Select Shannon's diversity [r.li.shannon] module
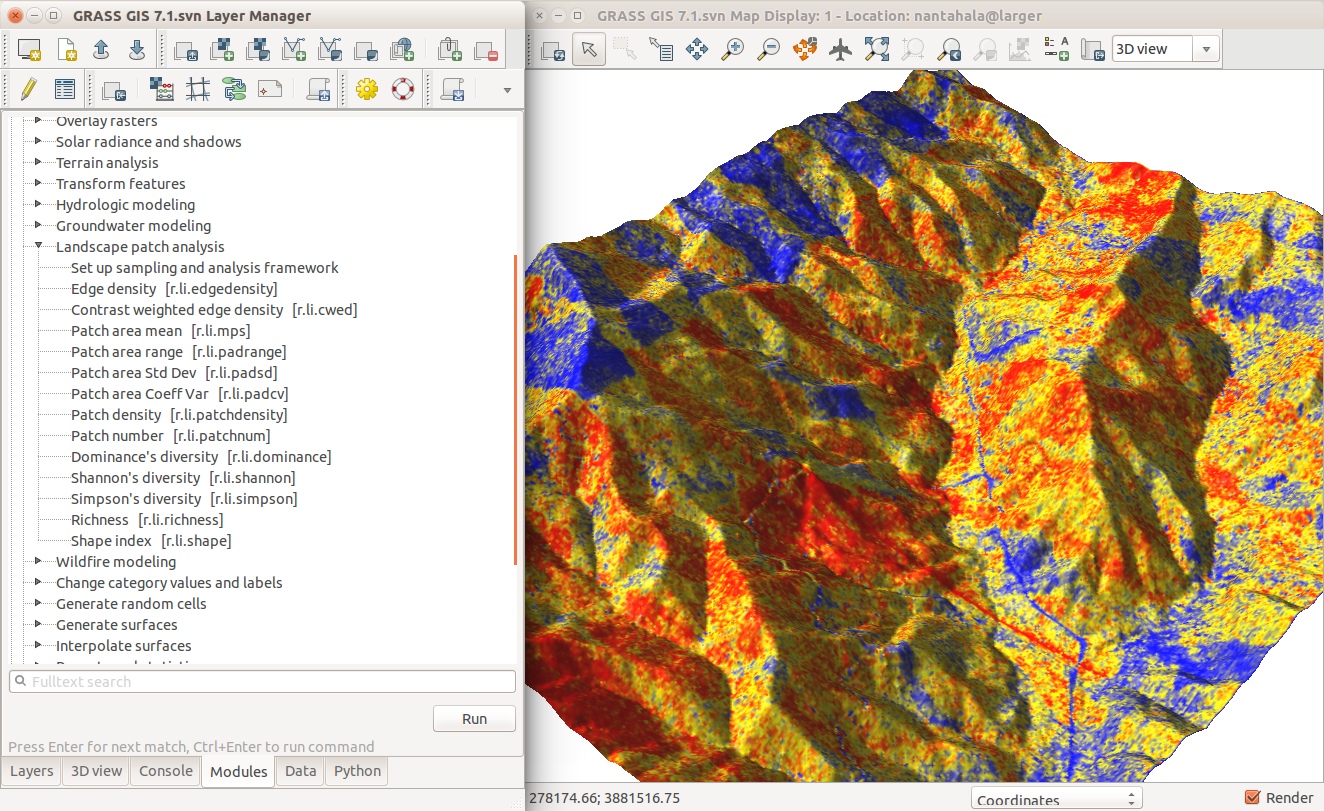 click(x=183, y=478)
